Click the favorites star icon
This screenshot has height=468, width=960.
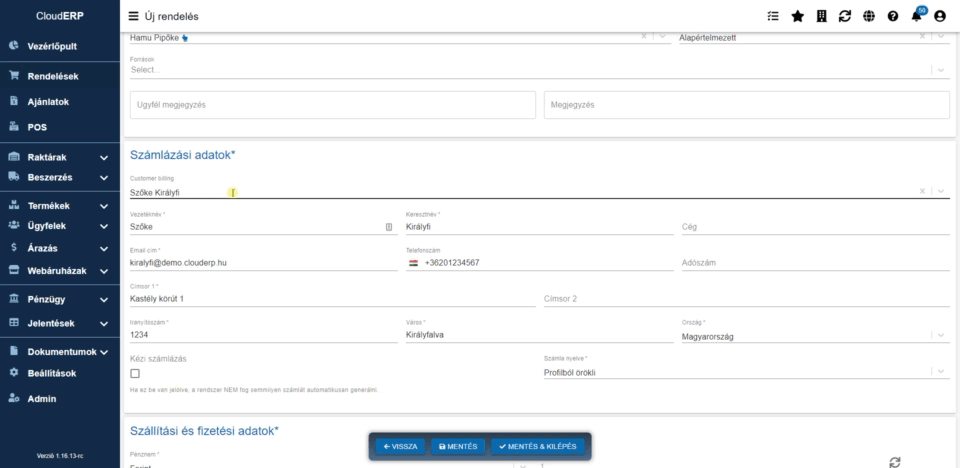point(797,16)
